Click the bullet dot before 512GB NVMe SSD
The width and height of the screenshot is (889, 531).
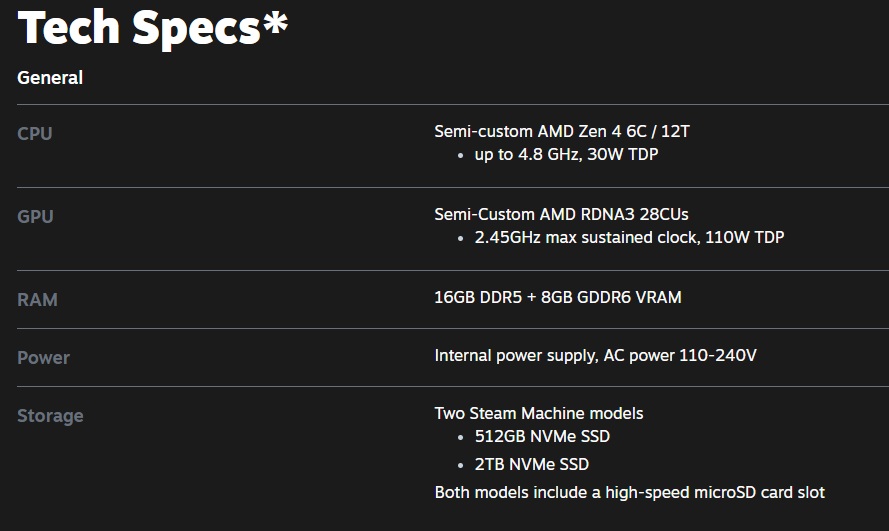pos(461,438)
